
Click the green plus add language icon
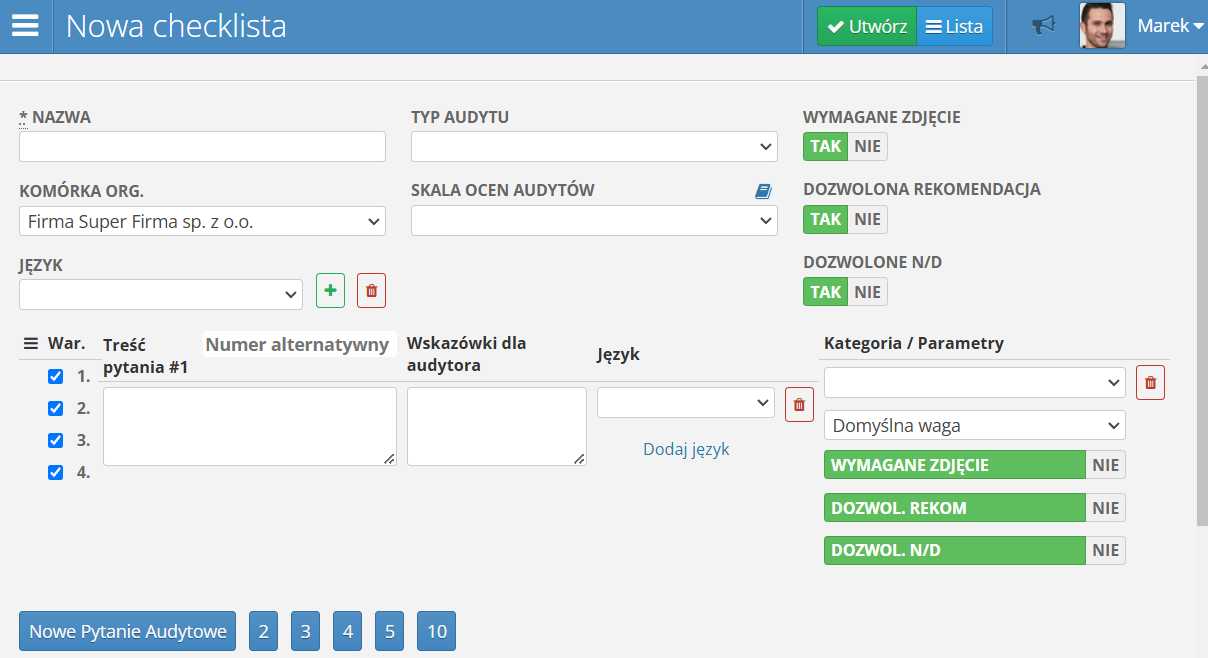pos(330,291)
